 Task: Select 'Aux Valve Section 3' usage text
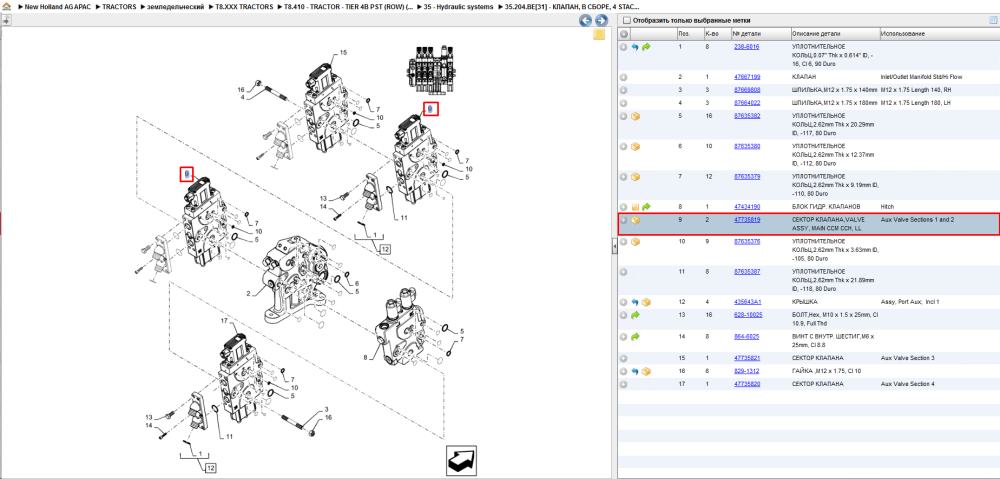(x=908, y=358)
